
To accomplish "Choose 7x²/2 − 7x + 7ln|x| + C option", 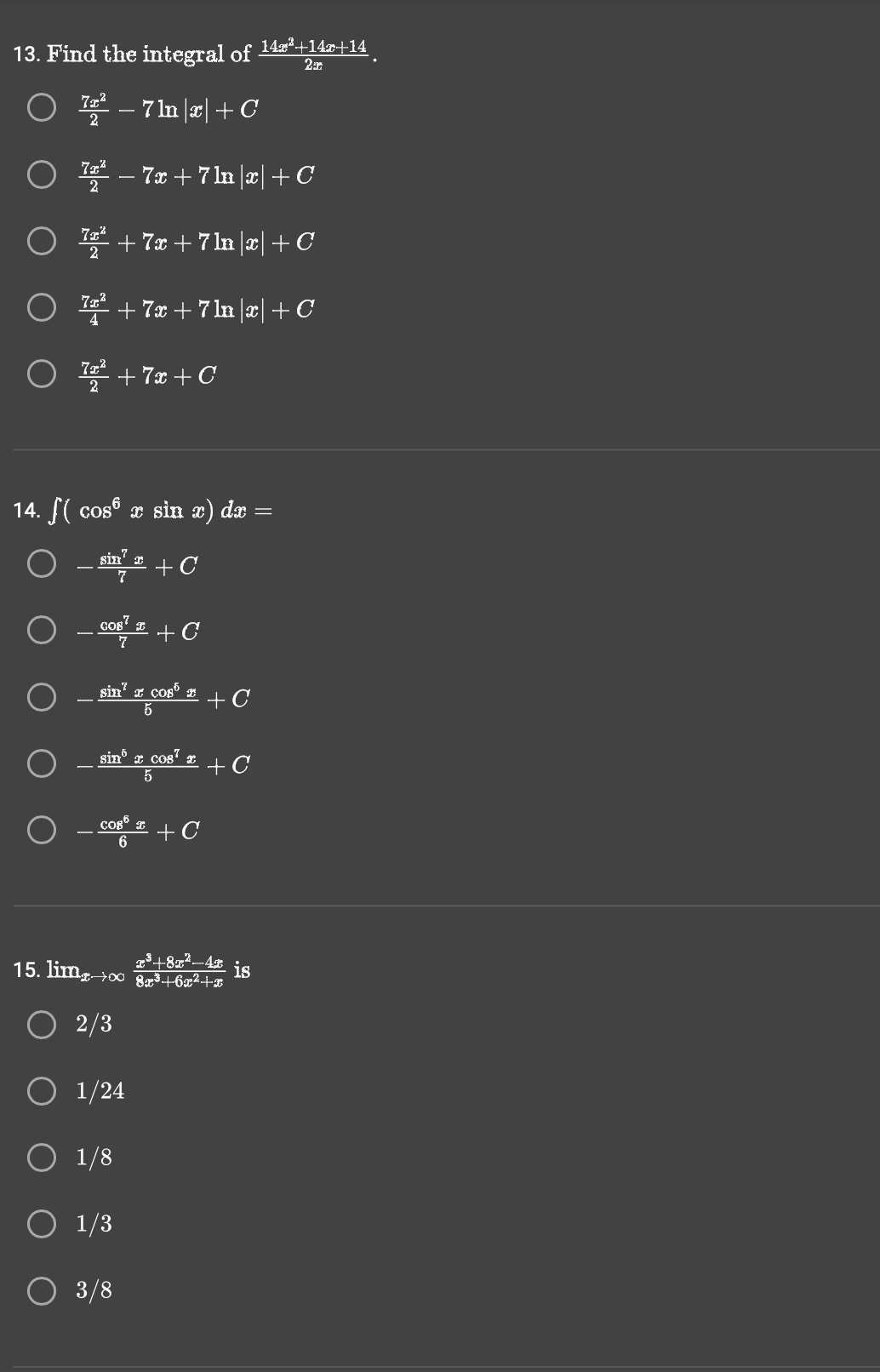I will tap(41, 173).
